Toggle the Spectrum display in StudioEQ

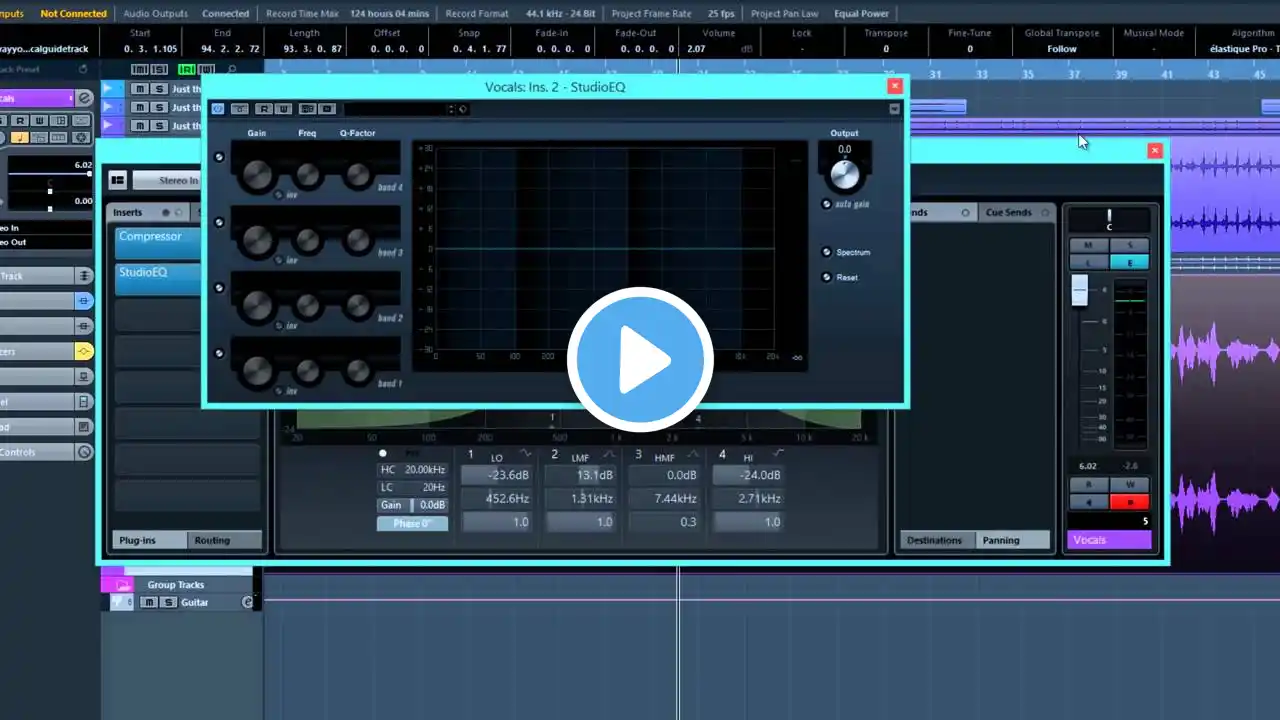tap(827, 252)
